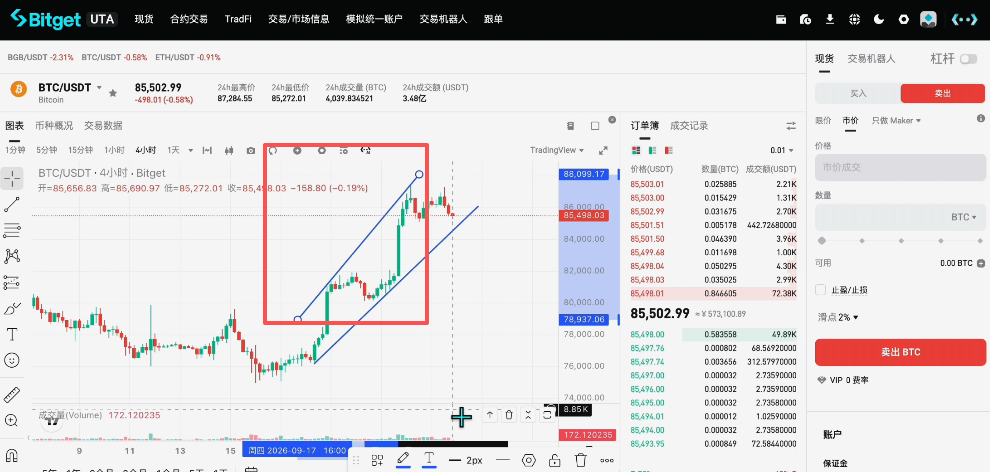The image size is (990, 472).
Task: Open the header settings gear icon
Action: coord(904,20)
